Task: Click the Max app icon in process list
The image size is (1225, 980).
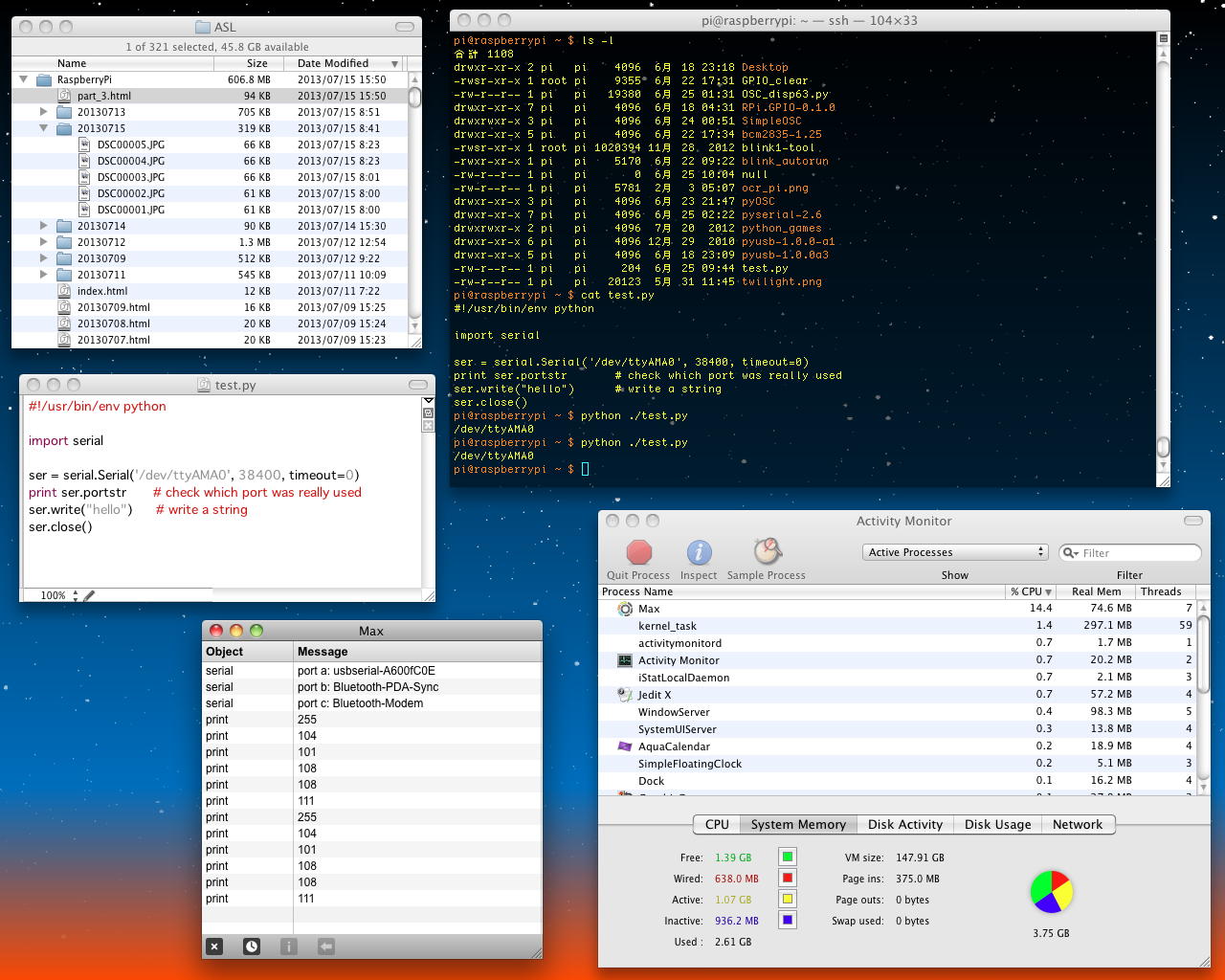Action: [625, 609]
